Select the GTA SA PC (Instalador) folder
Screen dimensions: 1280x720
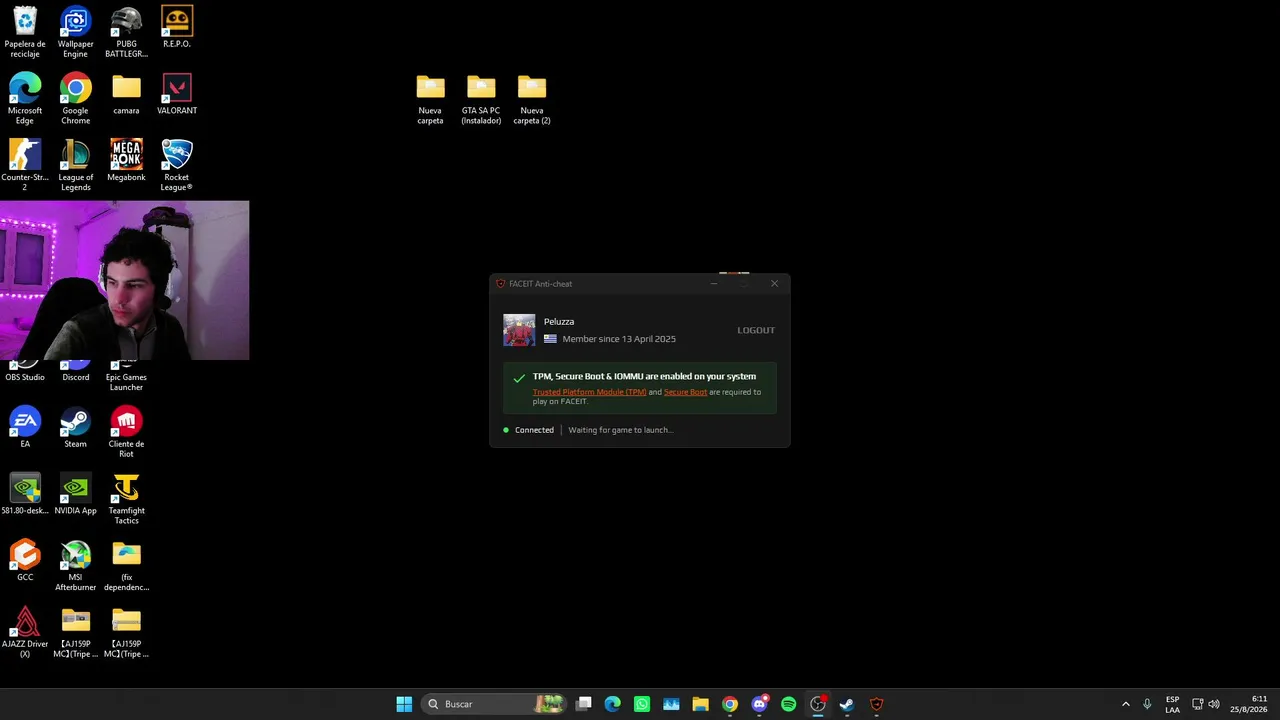pos(481,99)
